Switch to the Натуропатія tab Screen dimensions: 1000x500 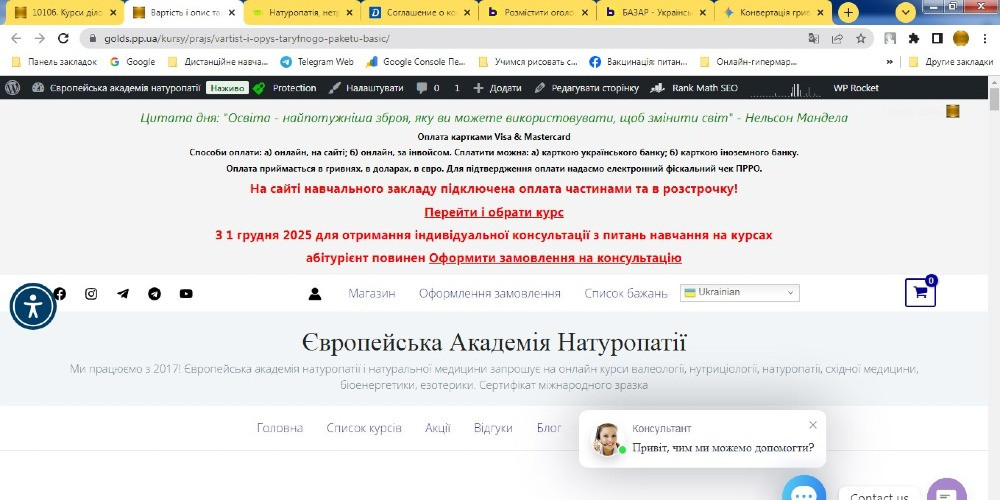pos(300,12)
